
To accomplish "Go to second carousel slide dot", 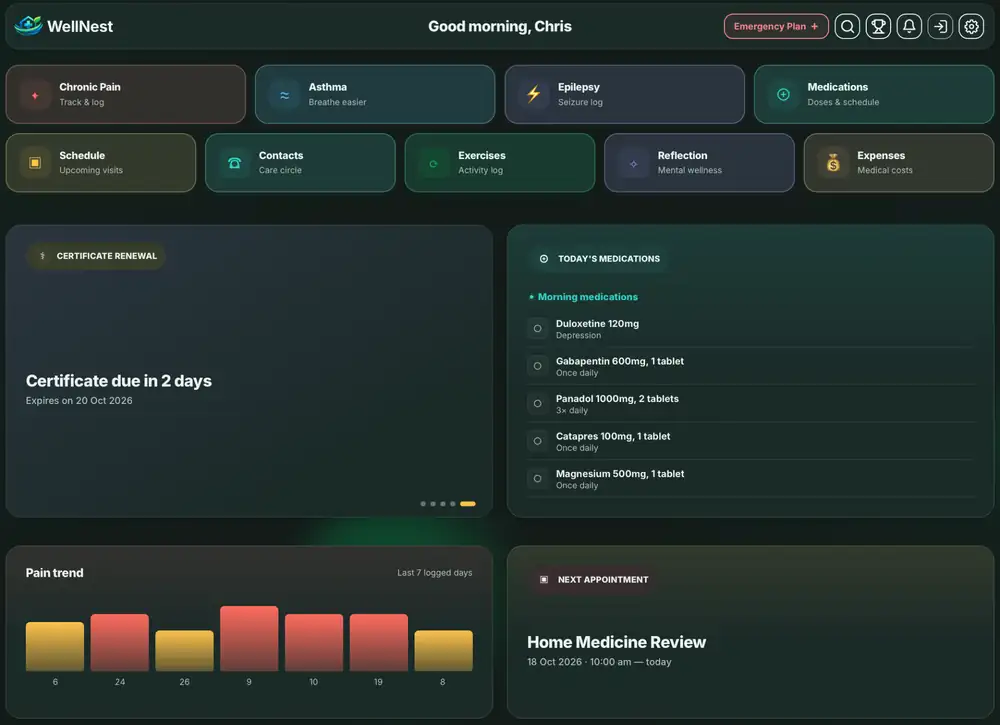I will point(433,504).
